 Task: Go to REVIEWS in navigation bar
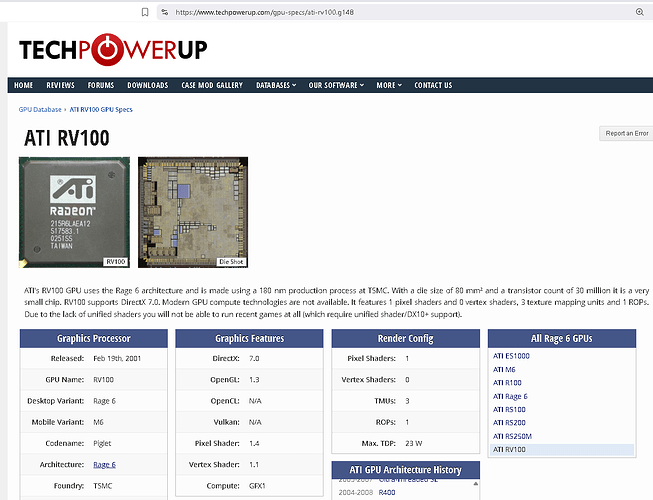point(60,85)
